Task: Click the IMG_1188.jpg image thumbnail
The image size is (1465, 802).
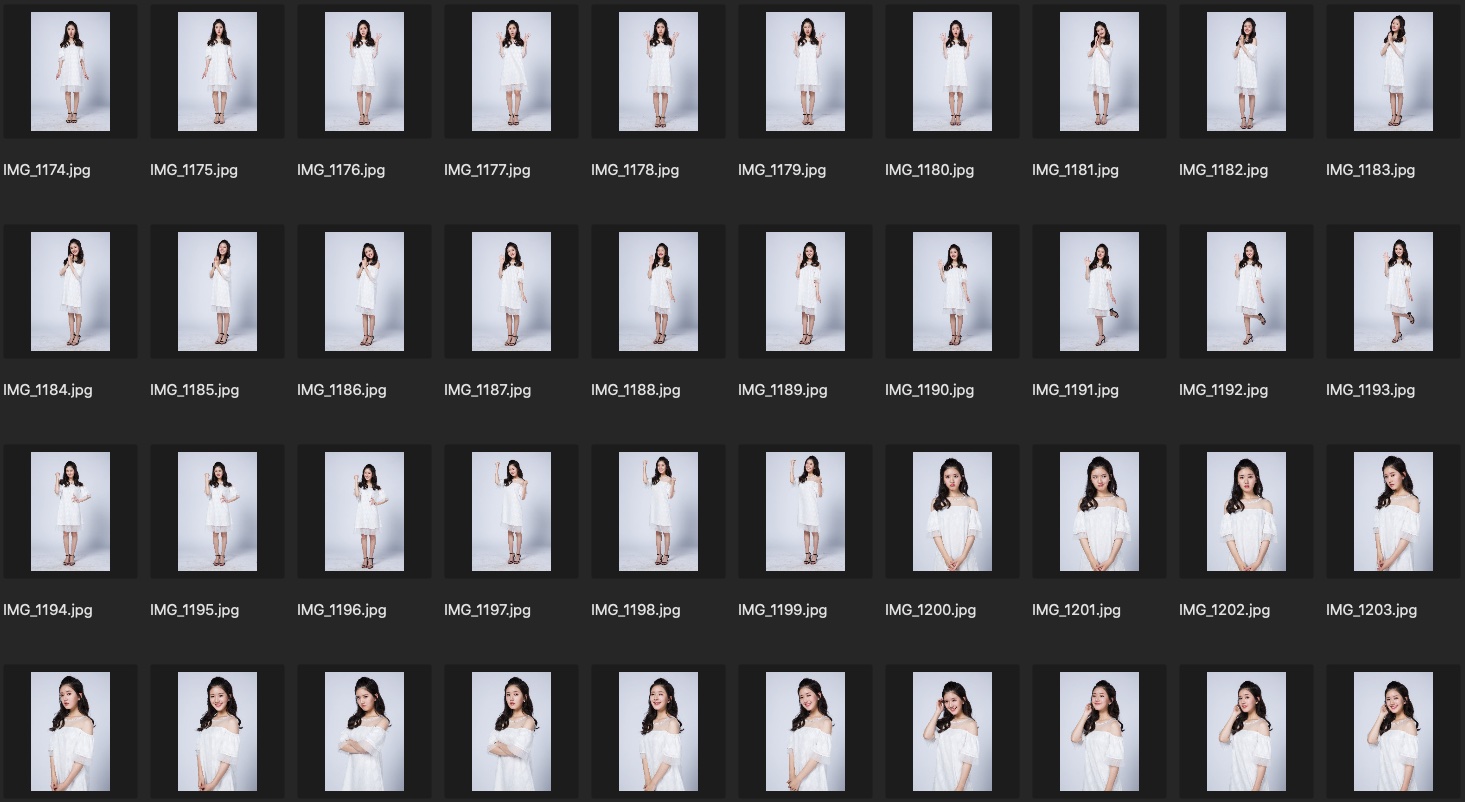Action: point(658,291)
